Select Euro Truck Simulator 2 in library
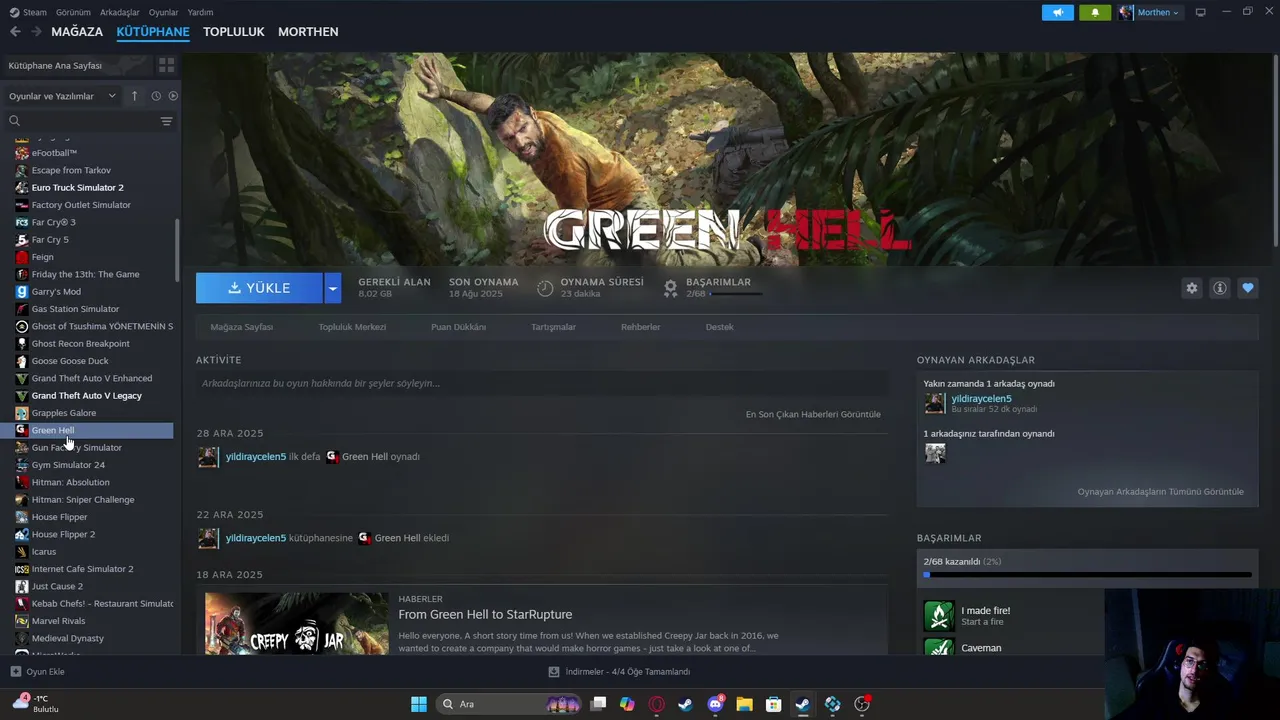The width and height of the screenshot is (1280, 720). 77,188
